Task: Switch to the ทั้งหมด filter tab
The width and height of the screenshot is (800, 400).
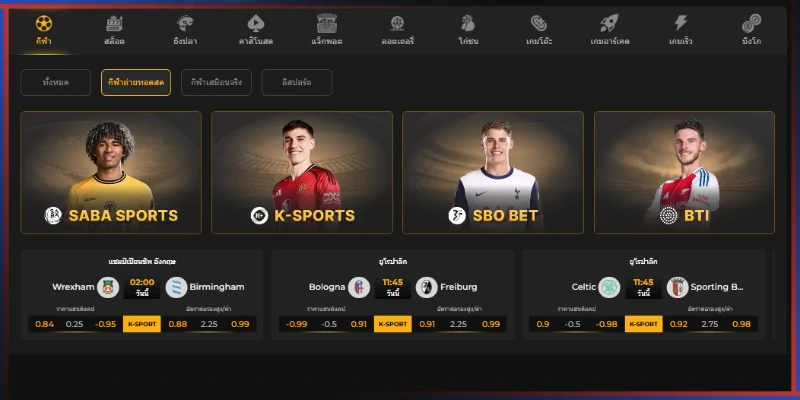Action: 56,83
